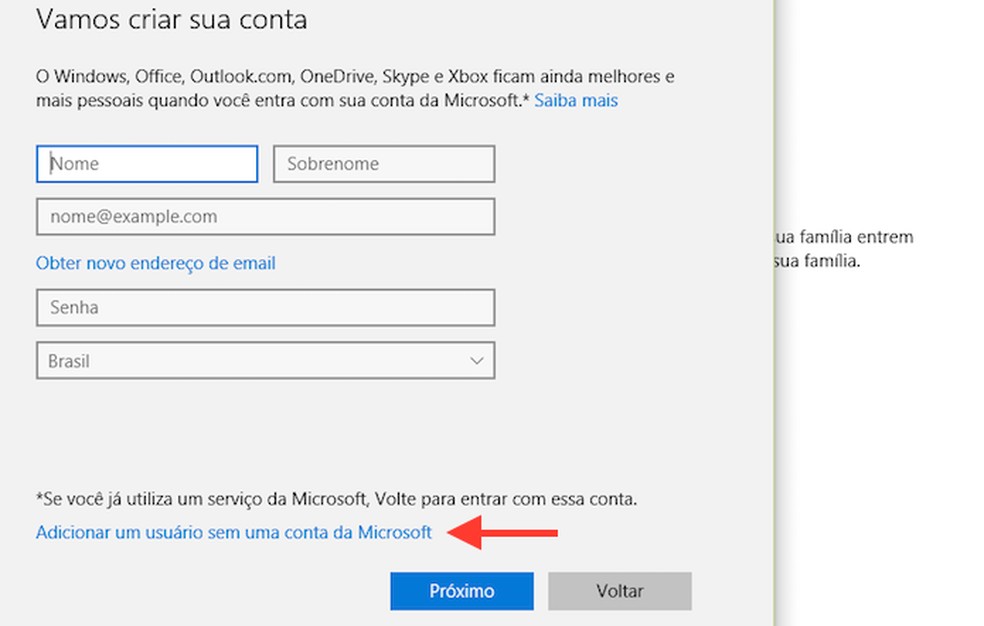Click the chevron on the country selector
The image size is (984, 626).
[x=477, y=360]
